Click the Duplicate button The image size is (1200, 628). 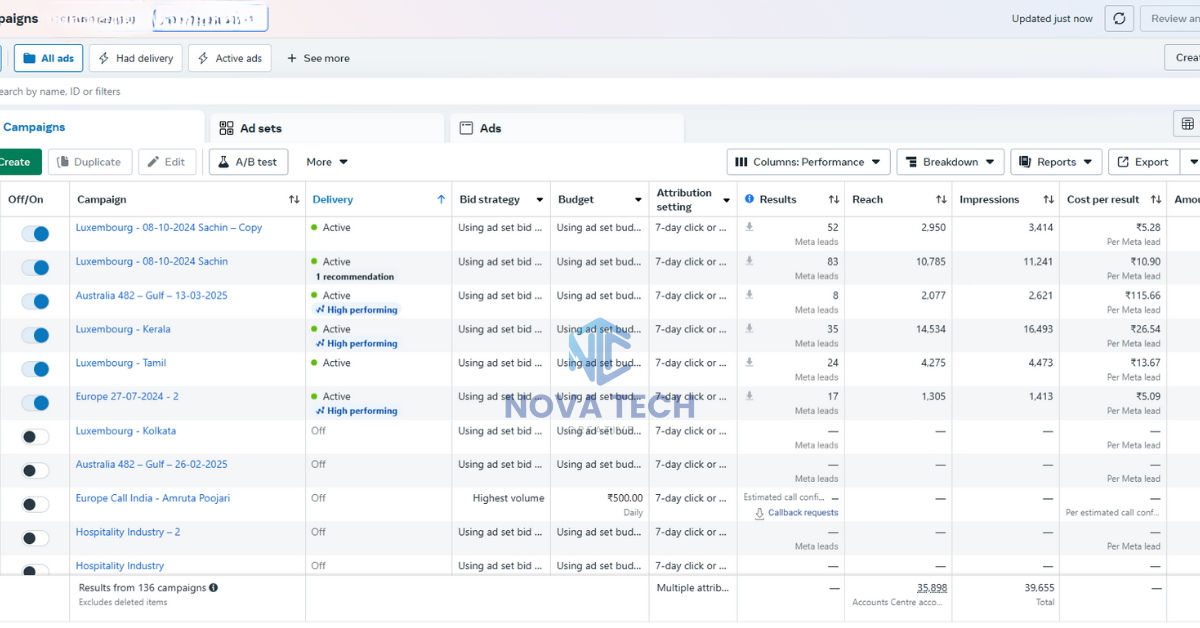coord(88,162)
